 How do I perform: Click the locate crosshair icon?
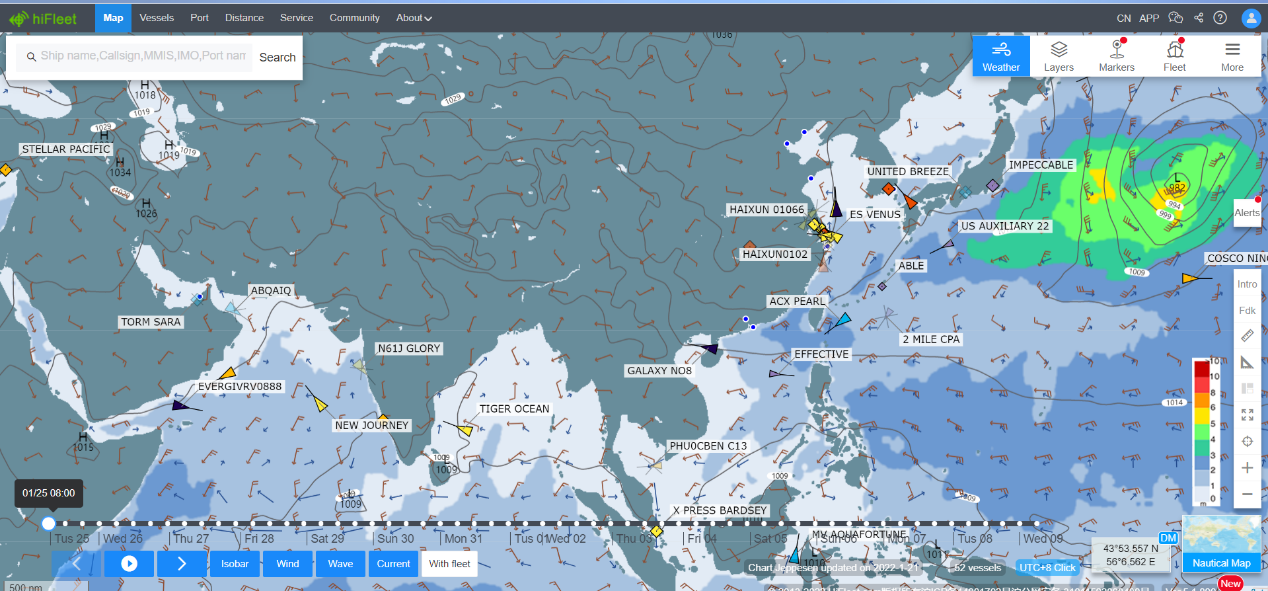point(1247,441)
